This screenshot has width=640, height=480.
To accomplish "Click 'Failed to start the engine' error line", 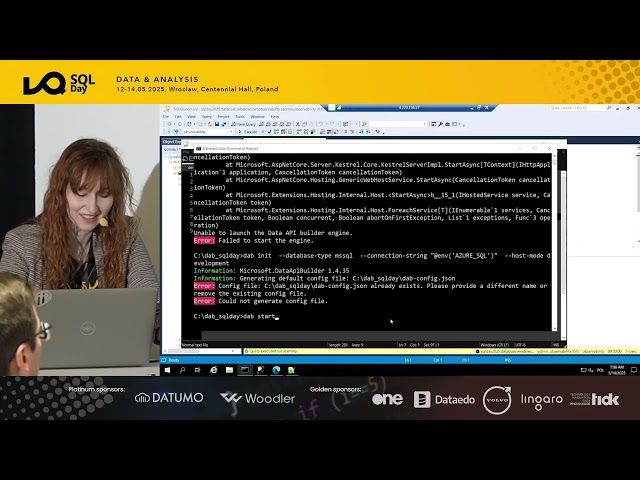I will click(253, 240).
